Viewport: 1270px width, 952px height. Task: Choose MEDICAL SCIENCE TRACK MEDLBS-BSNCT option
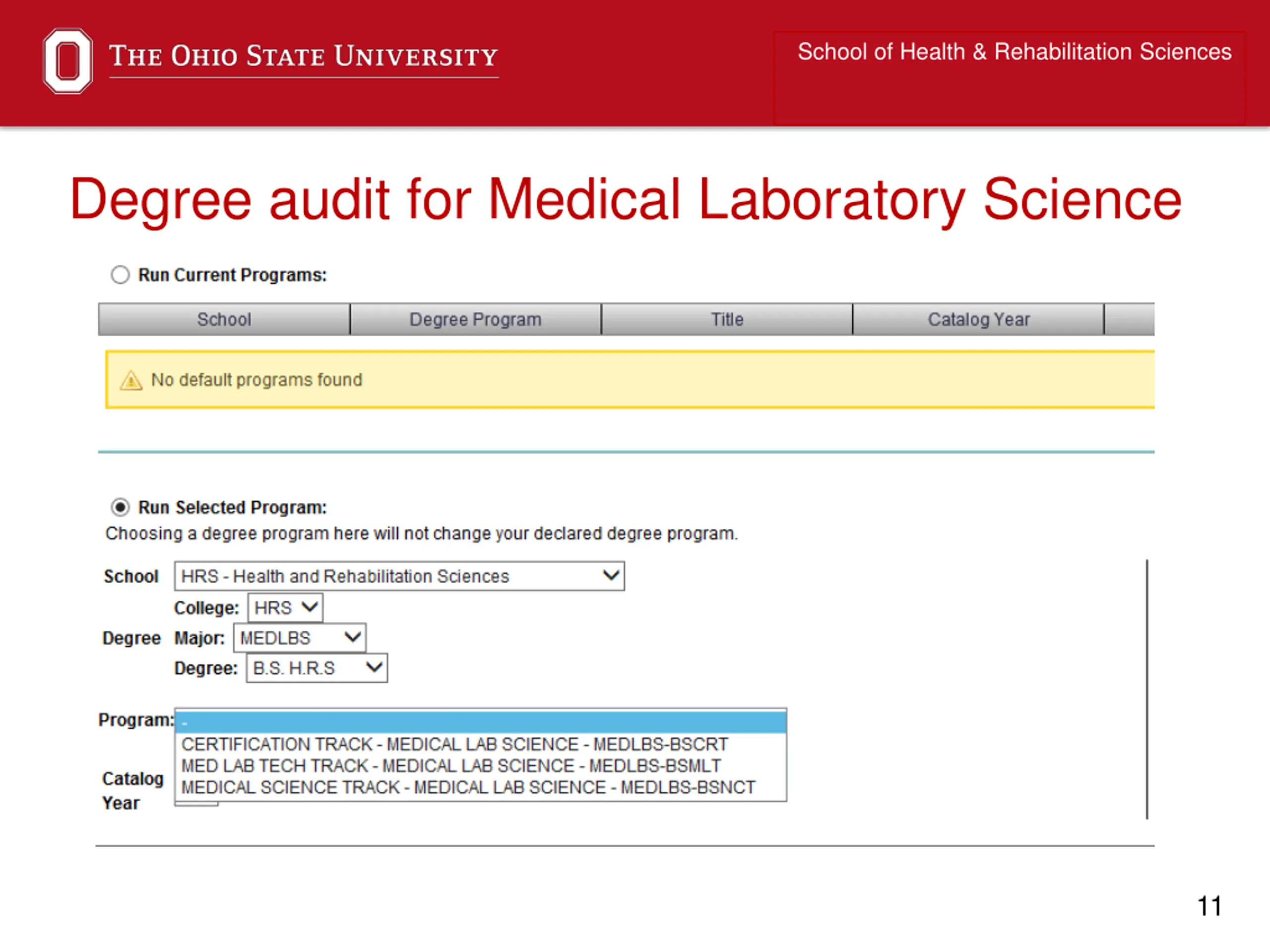click(x=481, y=787)
